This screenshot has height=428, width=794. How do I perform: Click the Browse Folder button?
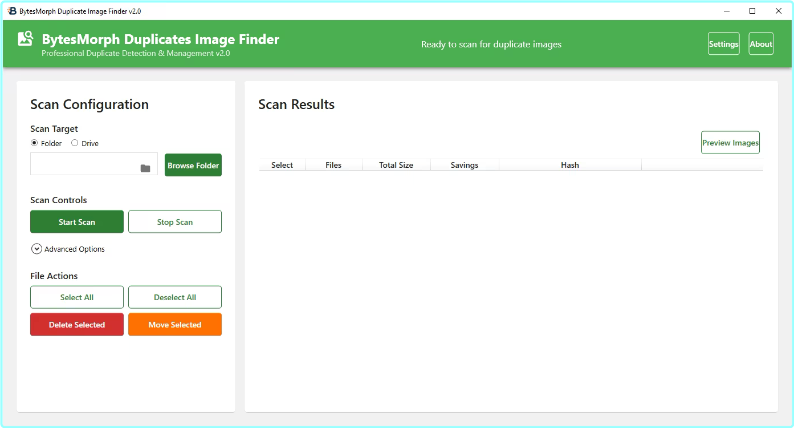click(x=193, y=165)
